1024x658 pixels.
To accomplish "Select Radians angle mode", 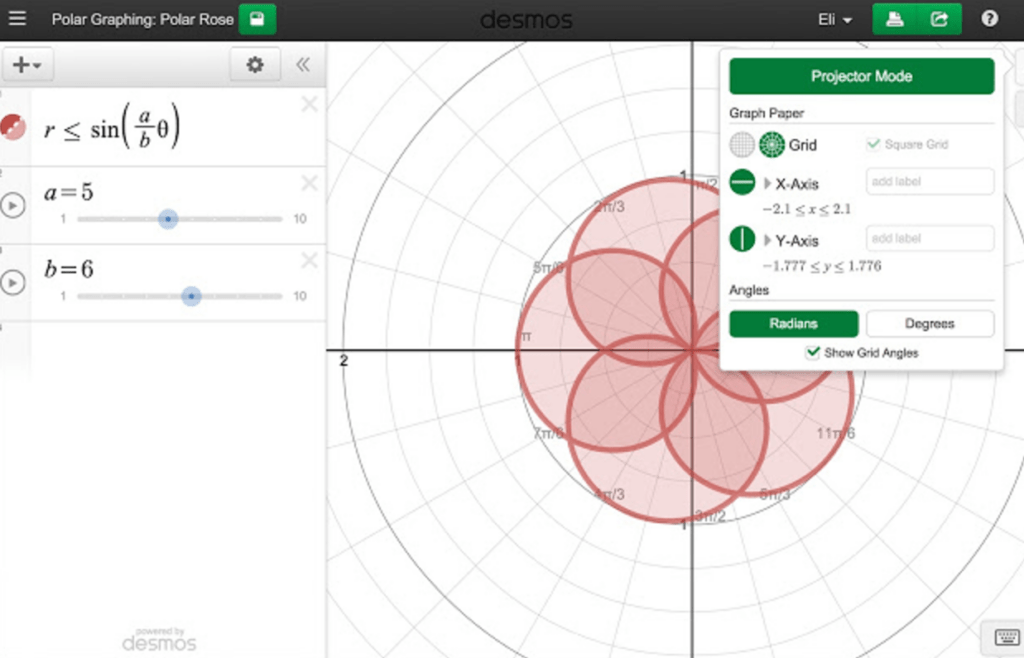I will [793, 324].
